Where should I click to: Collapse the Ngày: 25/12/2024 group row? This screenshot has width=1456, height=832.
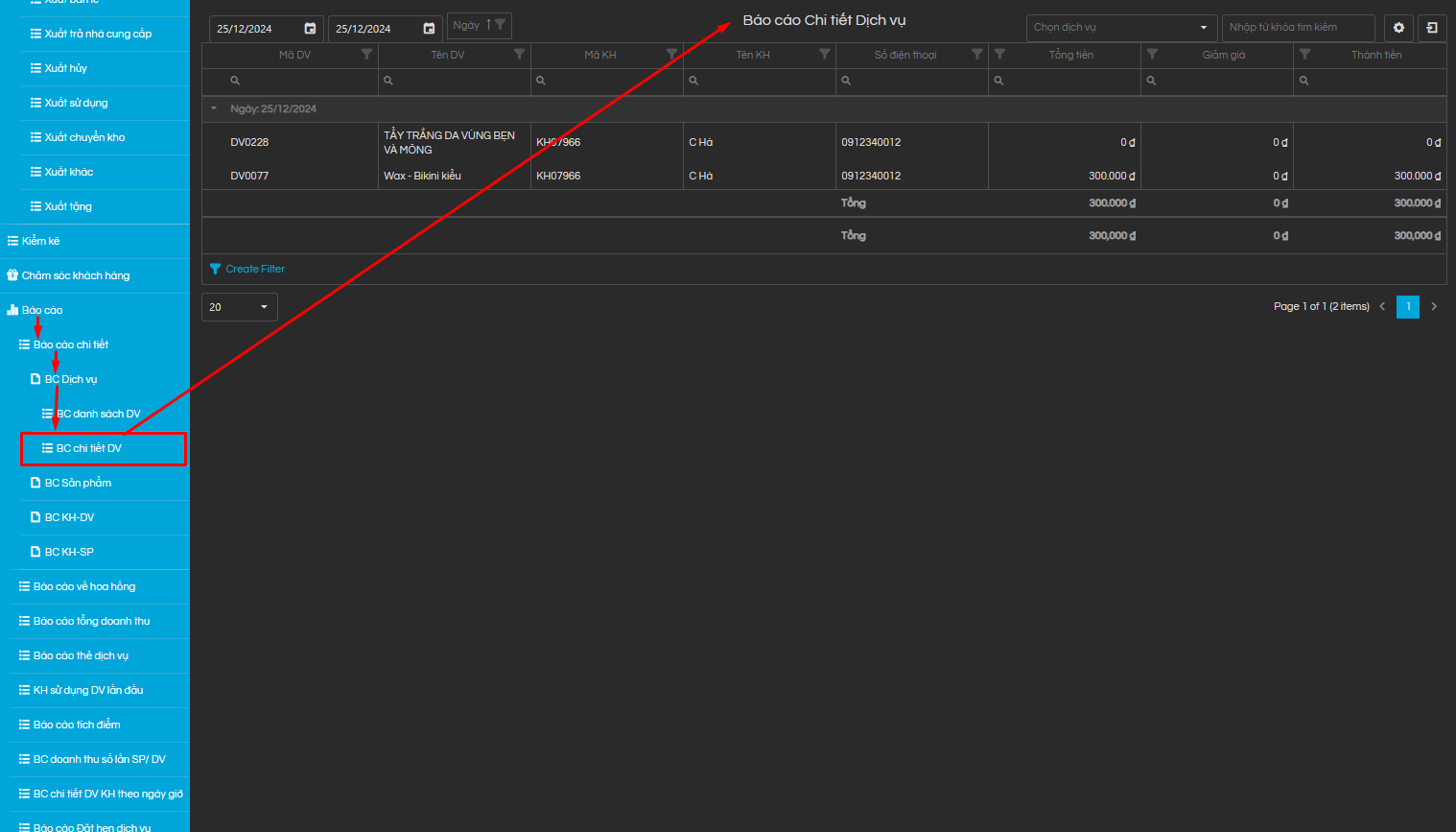pos(214,108)
